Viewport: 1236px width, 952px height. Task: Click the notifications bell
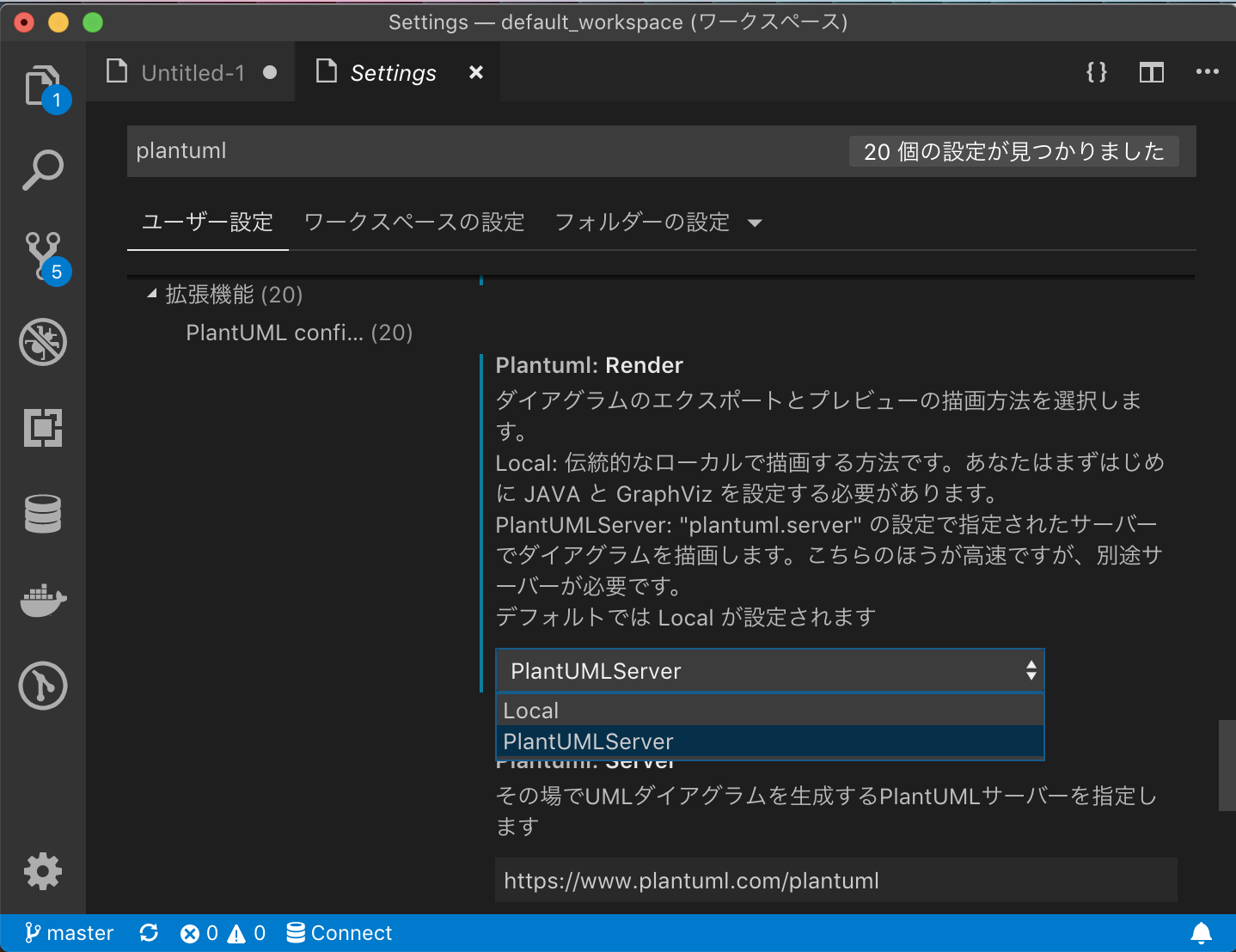point(1202,932)
